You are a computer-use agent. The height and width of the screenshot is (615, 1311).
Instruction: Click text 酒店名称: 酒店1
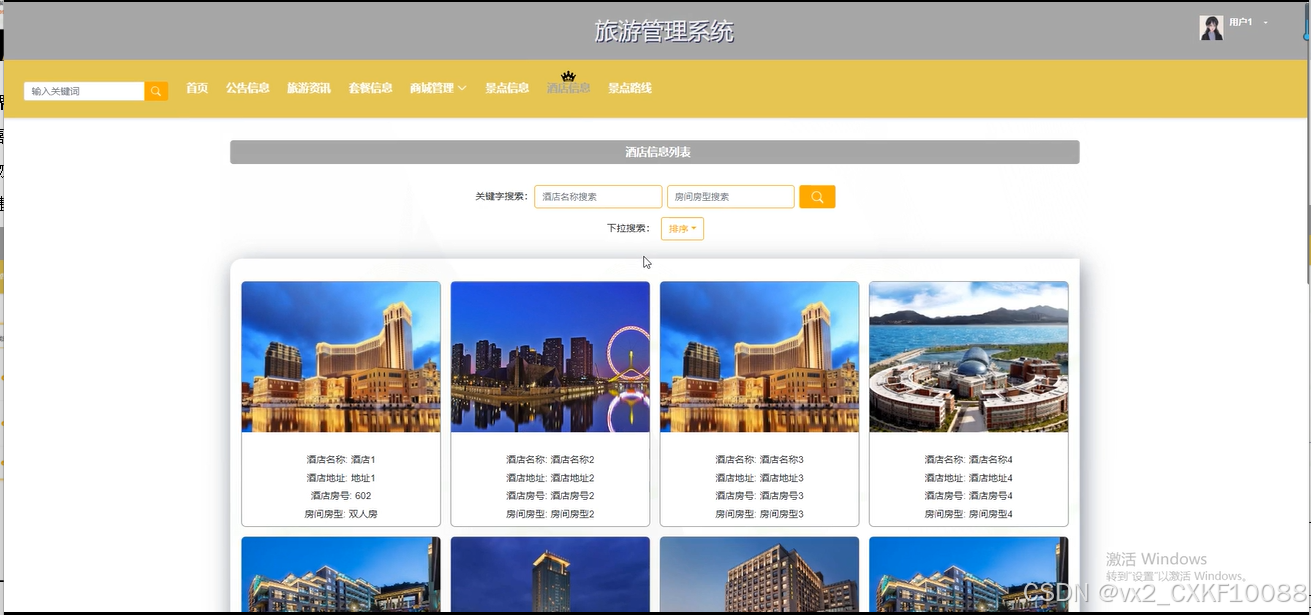coord(341,460)
